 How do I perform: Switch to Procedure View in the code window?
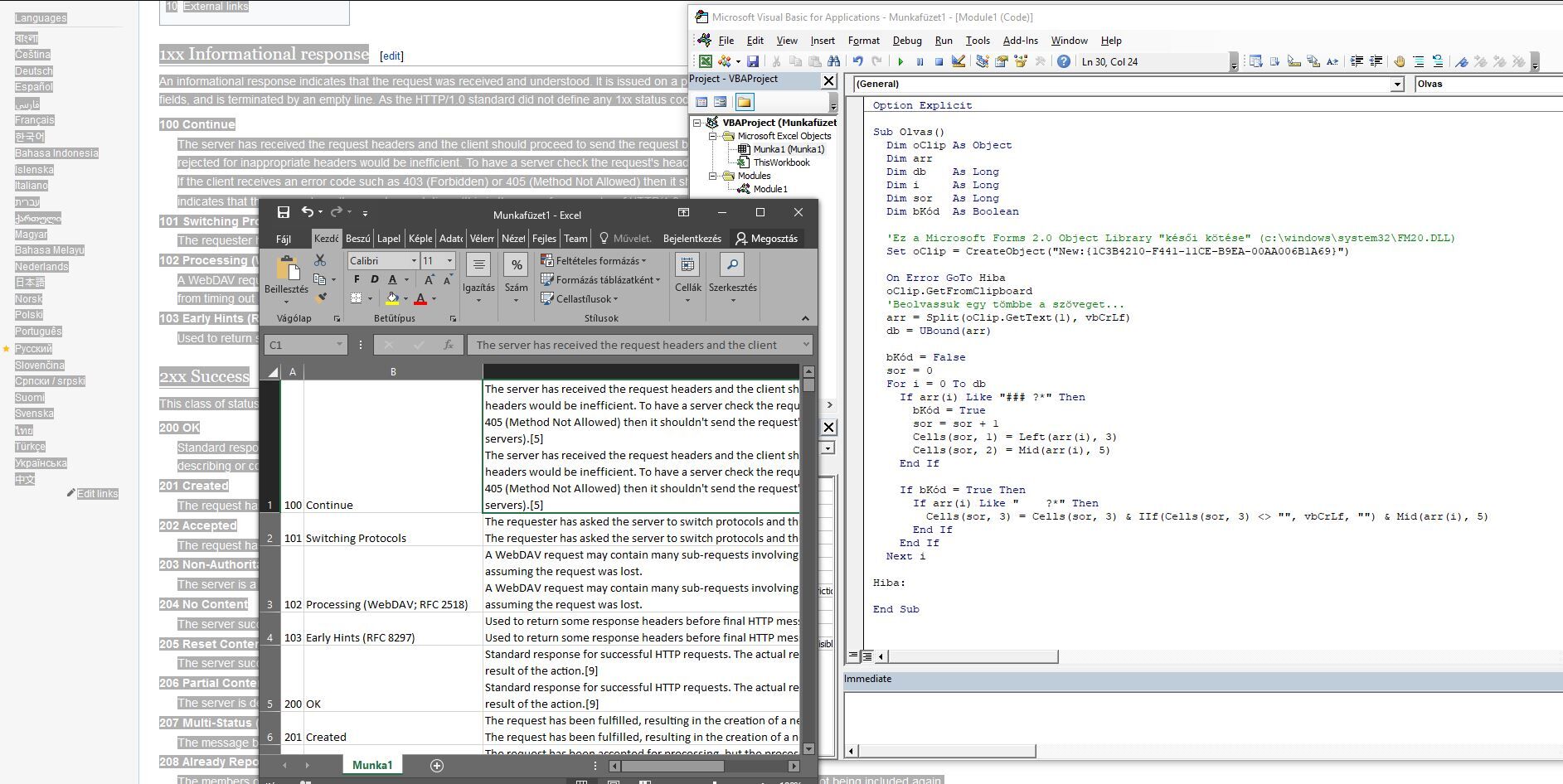click(853, 656)
